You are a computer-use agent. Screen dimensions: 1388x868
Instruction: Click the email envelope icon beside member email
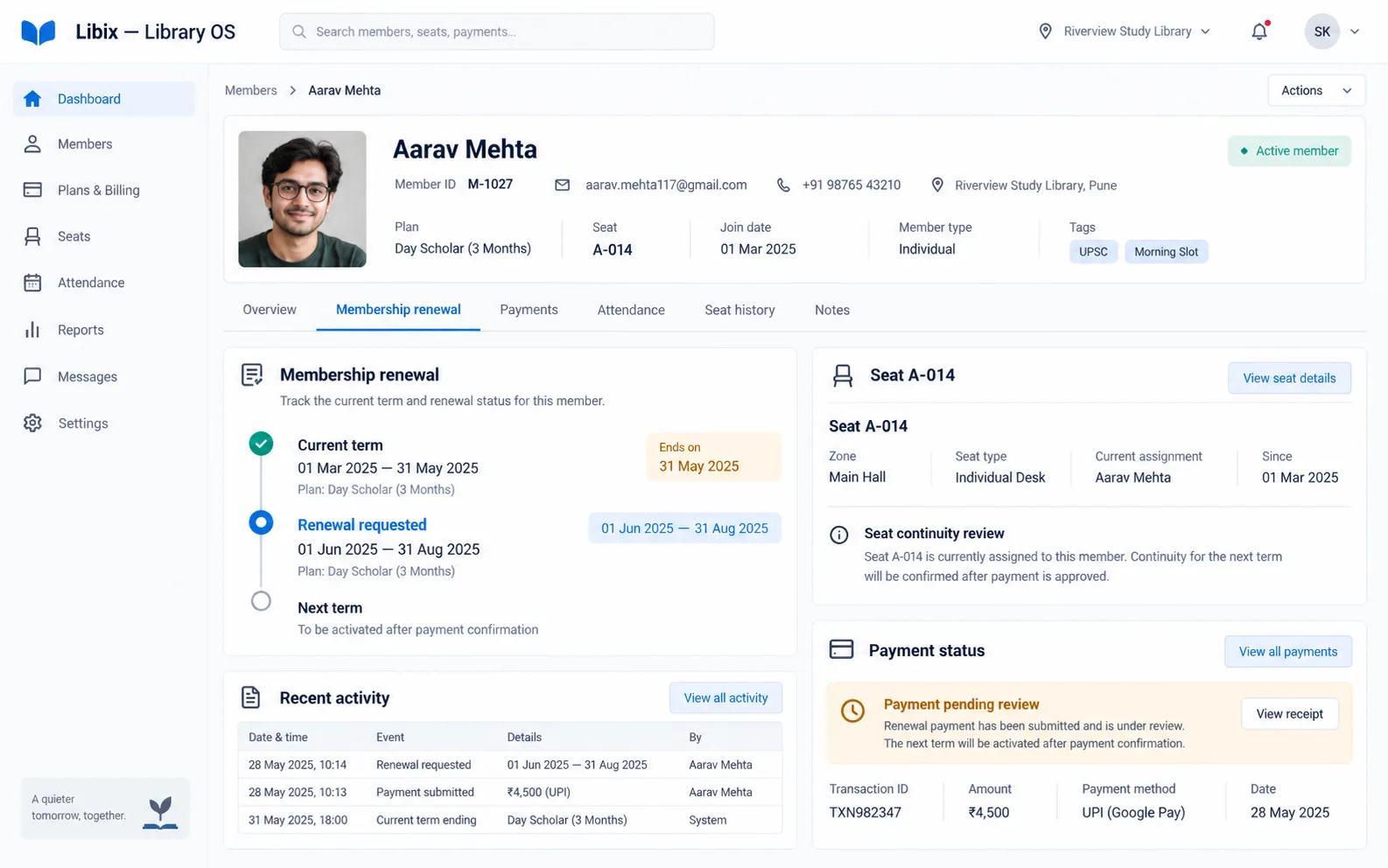562,185
